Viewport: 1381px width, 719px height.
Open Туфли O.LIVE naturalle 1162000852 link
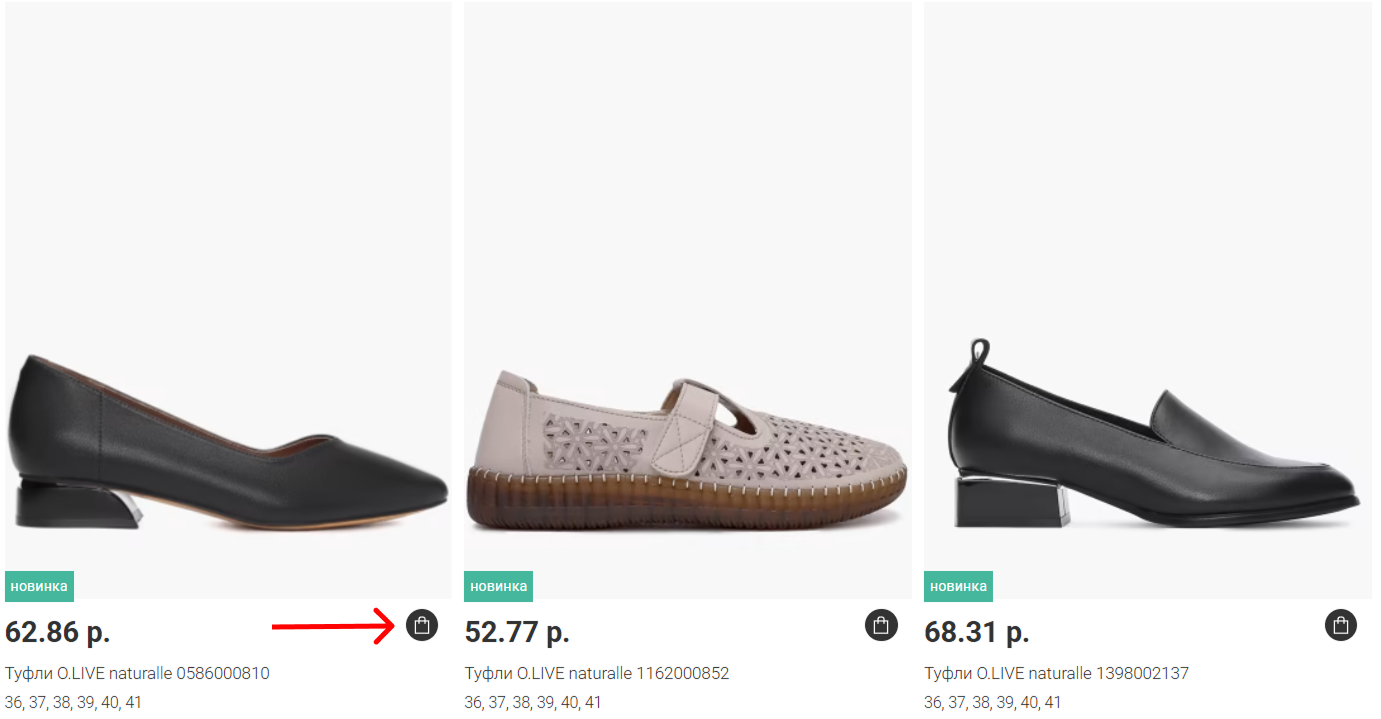pyautogui.click(x=597, y=673)
